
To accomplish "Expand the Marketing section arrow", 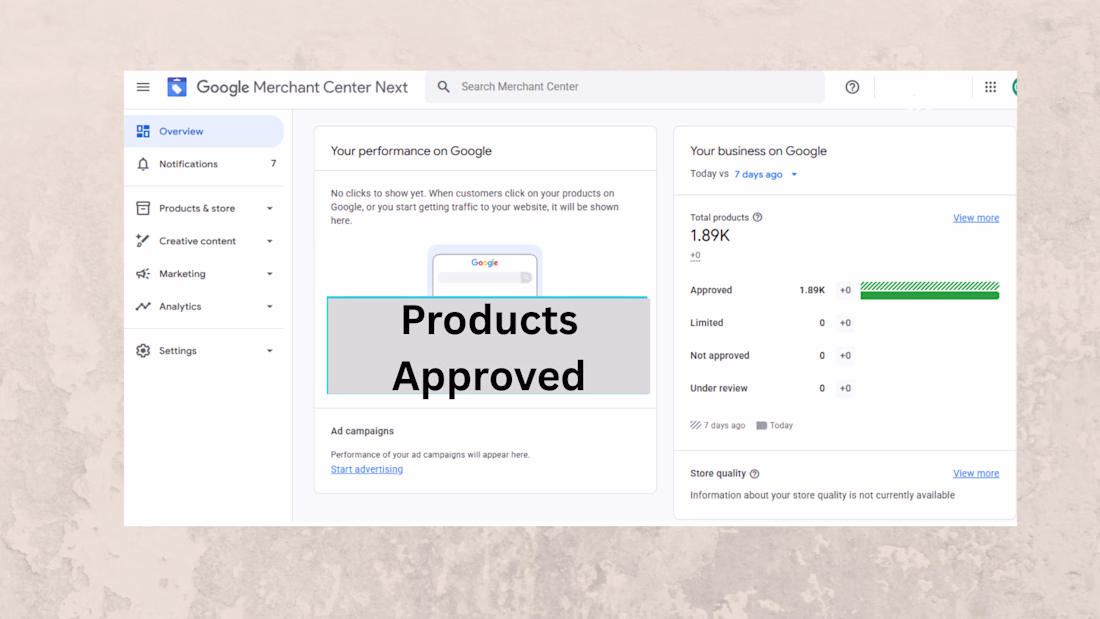I will [269, 274].
